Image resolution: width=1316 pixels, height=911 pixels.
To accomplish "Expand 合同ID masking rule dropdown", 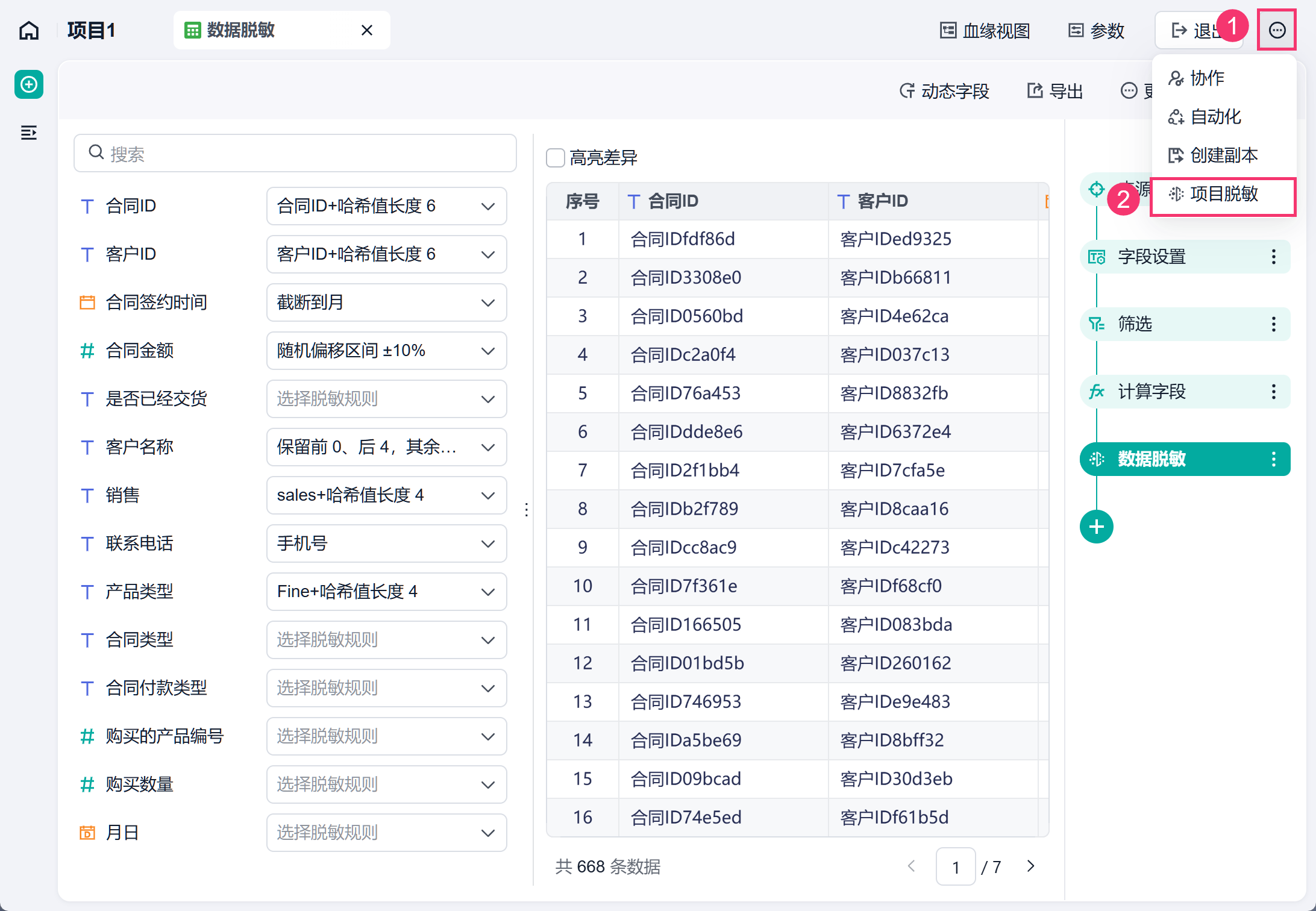I will (x=386, y=206).
